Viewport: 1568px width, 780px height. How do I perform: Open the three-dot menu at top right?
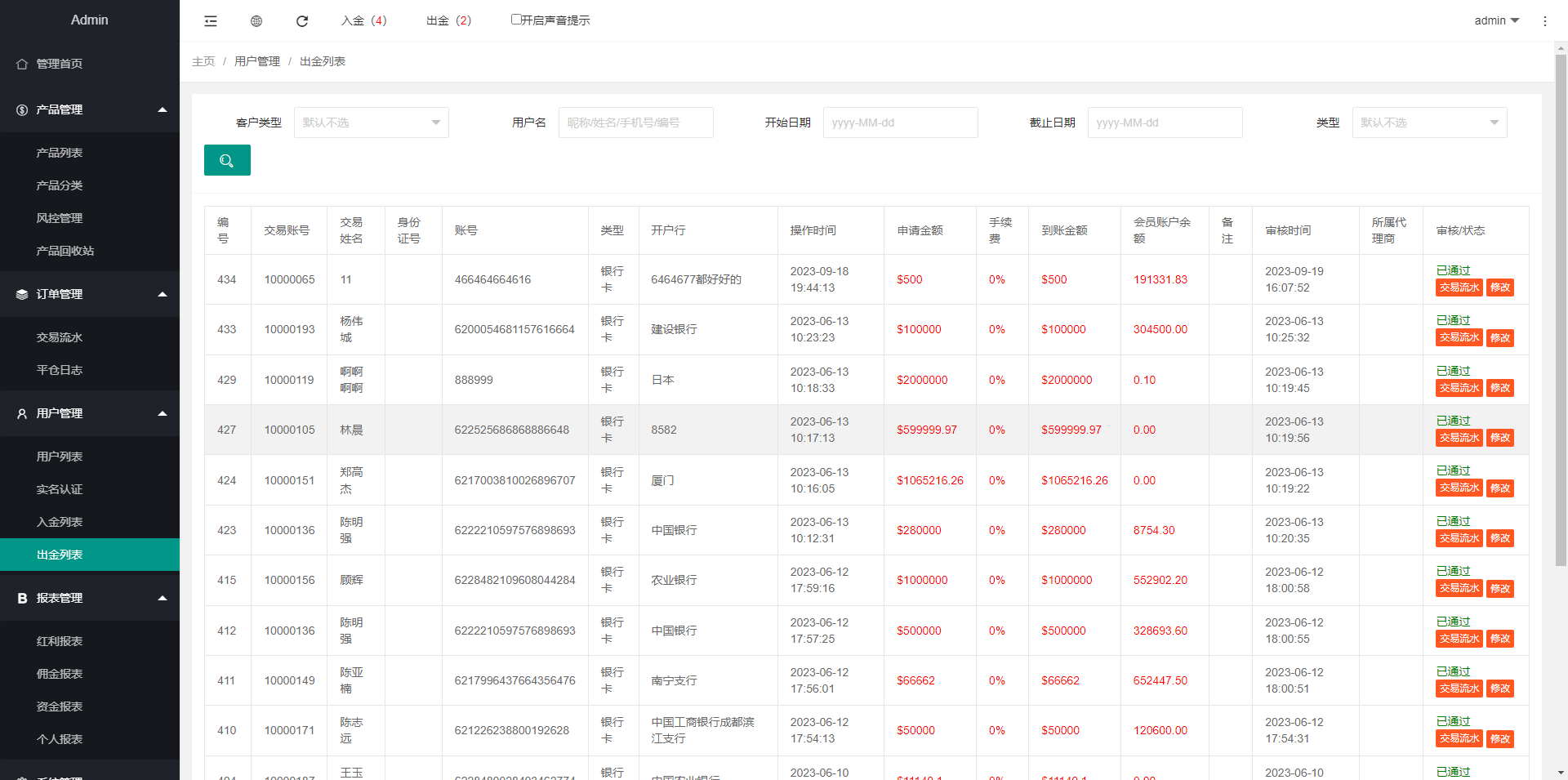pos(1545,20)
